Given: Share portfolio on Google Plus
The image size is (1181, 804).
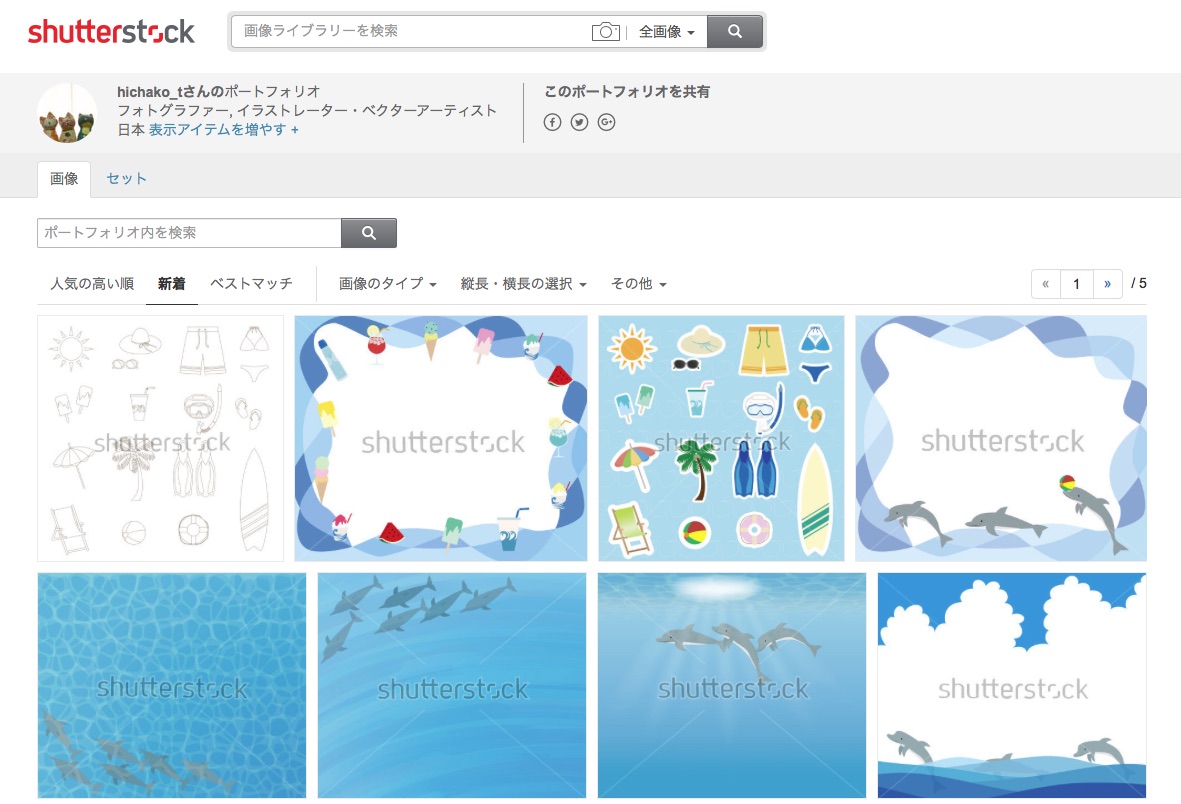Looking at the screenshot, I should point(606,122).
